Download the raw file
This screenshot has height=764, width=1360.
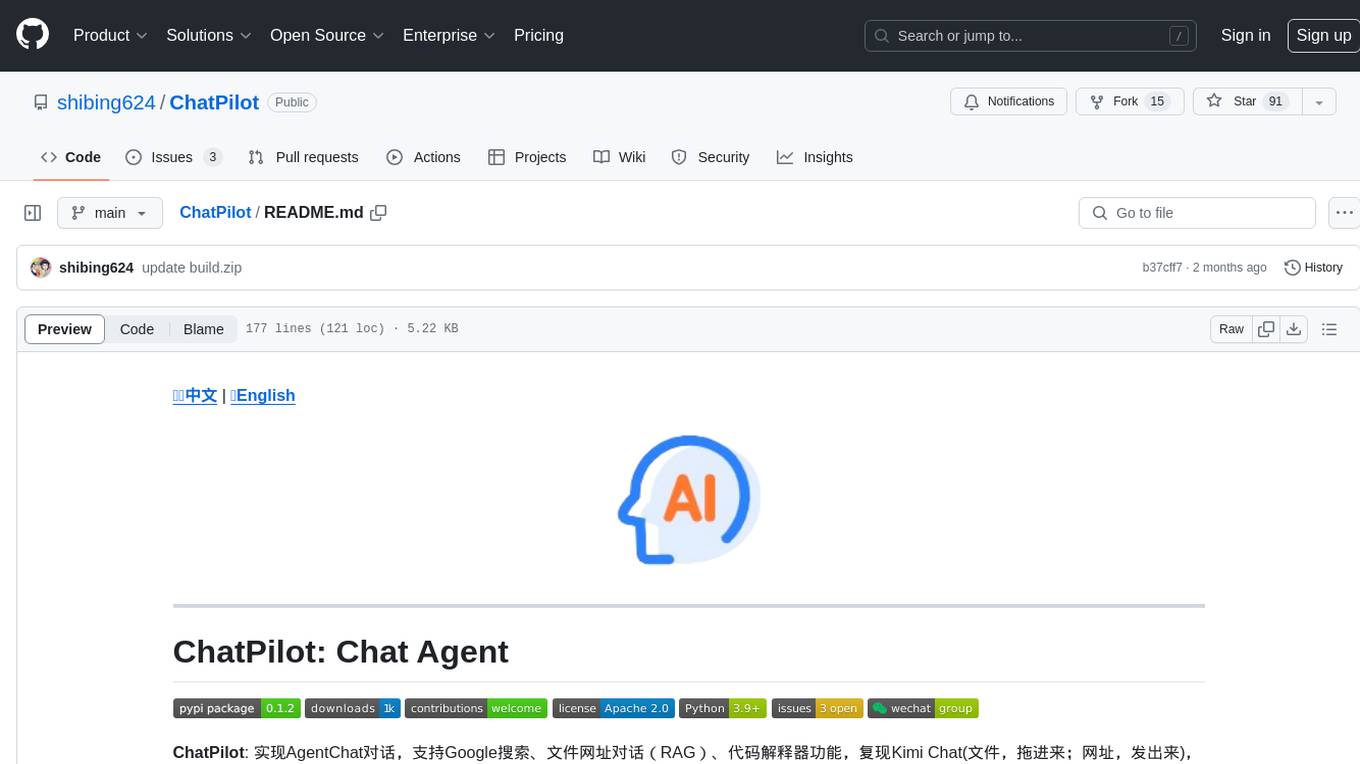click(x=1294, y=329)
